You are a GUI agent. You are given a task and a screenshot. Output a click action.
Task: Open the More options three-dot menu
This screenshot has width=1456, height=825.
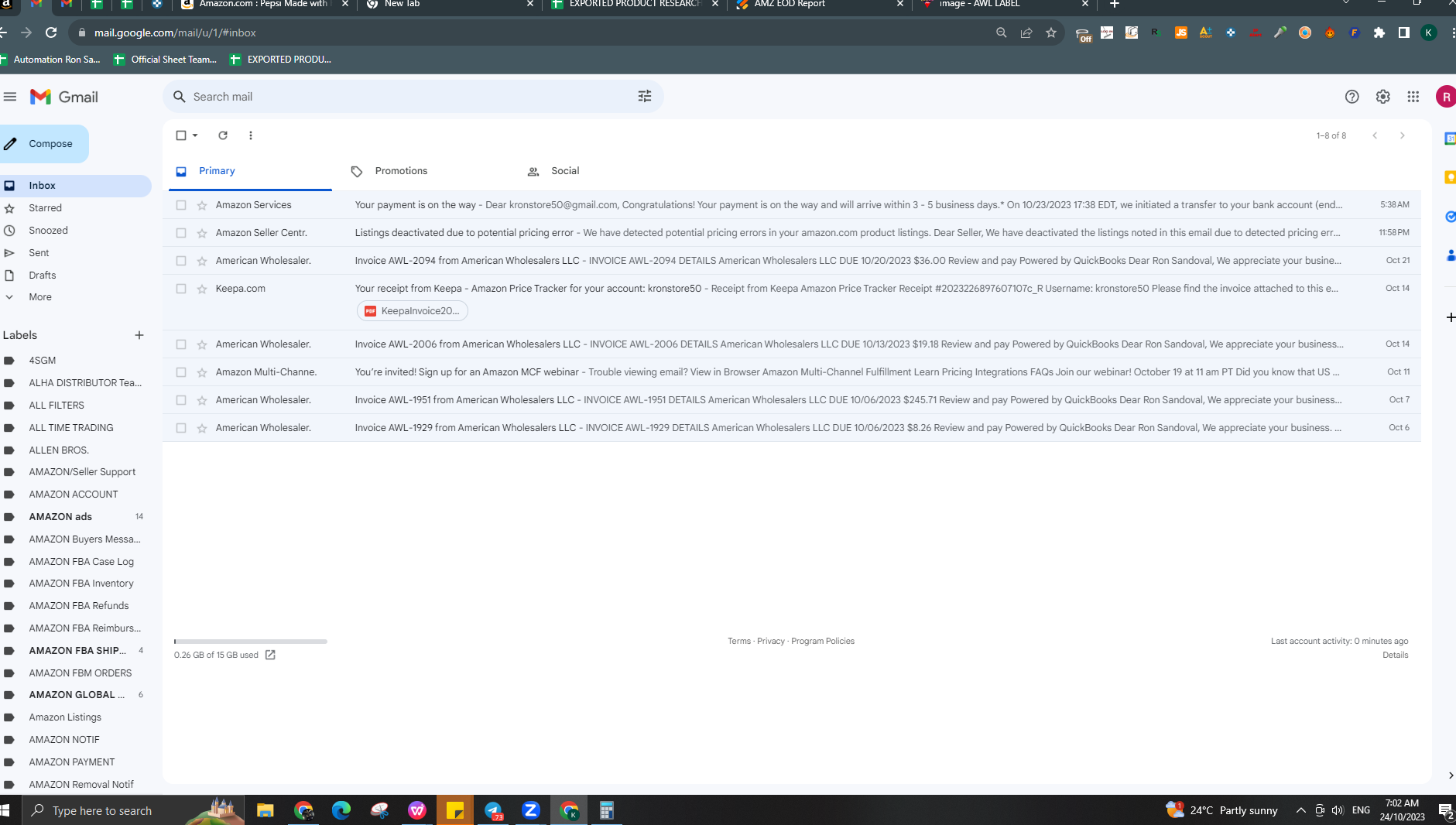click(251, 135)
